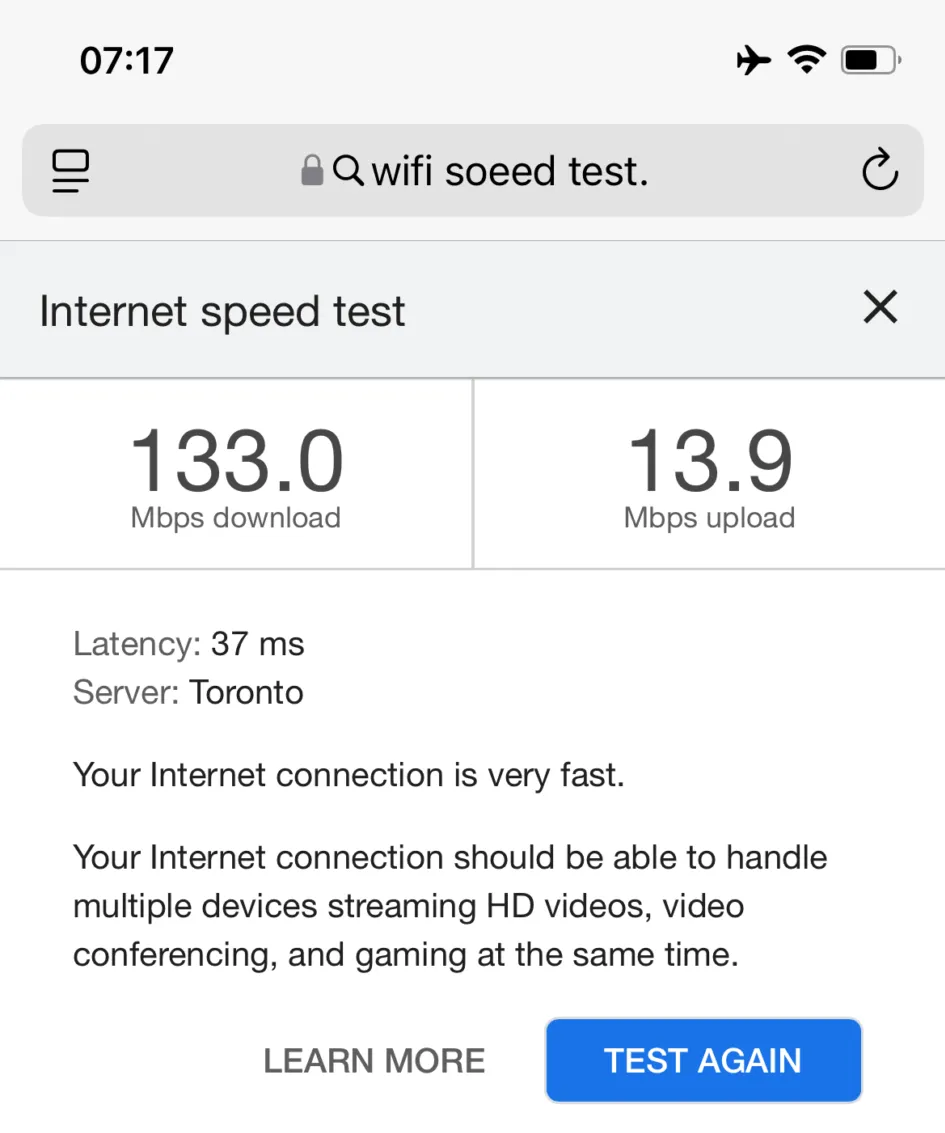Select the 133.0 Mbps download result

[x=236, y=458]
